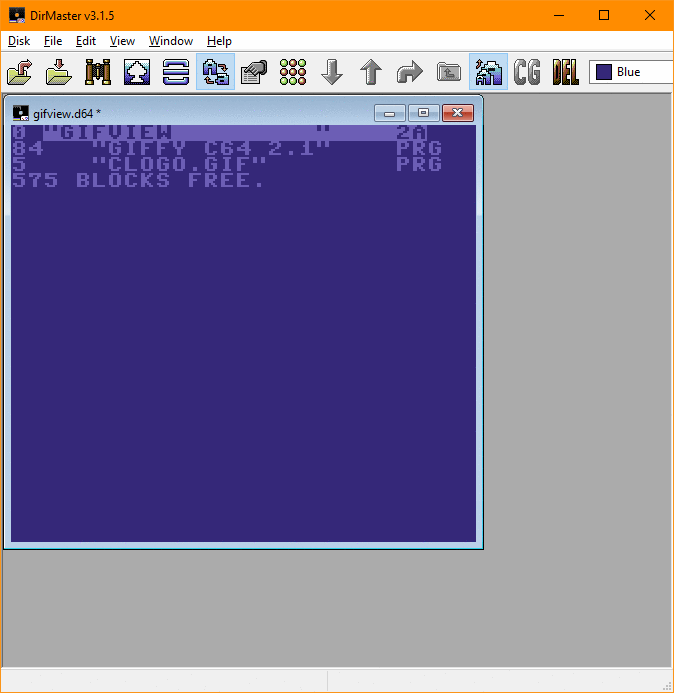This screenshot has height=693, width=674.
Task: Click the DirMaster application icon in title bar
Action: pos(17,15)
